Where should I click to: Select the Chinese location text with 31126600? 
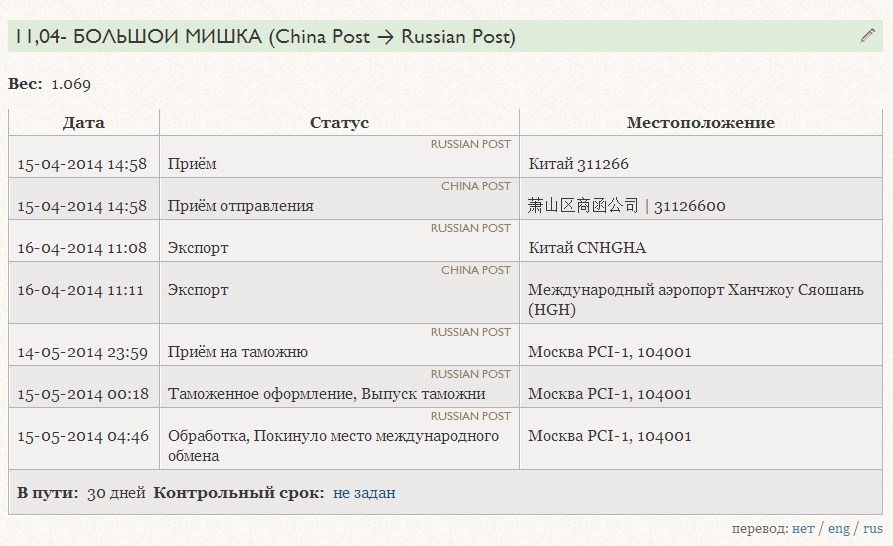coord(626,206)
